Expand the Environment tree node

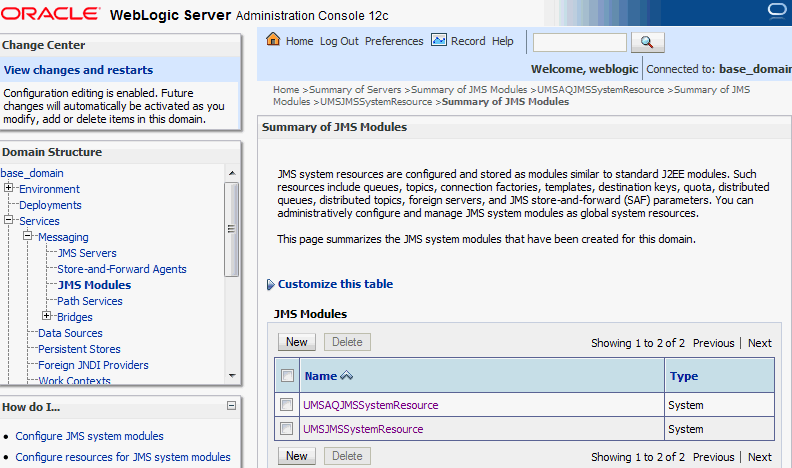click(9, 188)
